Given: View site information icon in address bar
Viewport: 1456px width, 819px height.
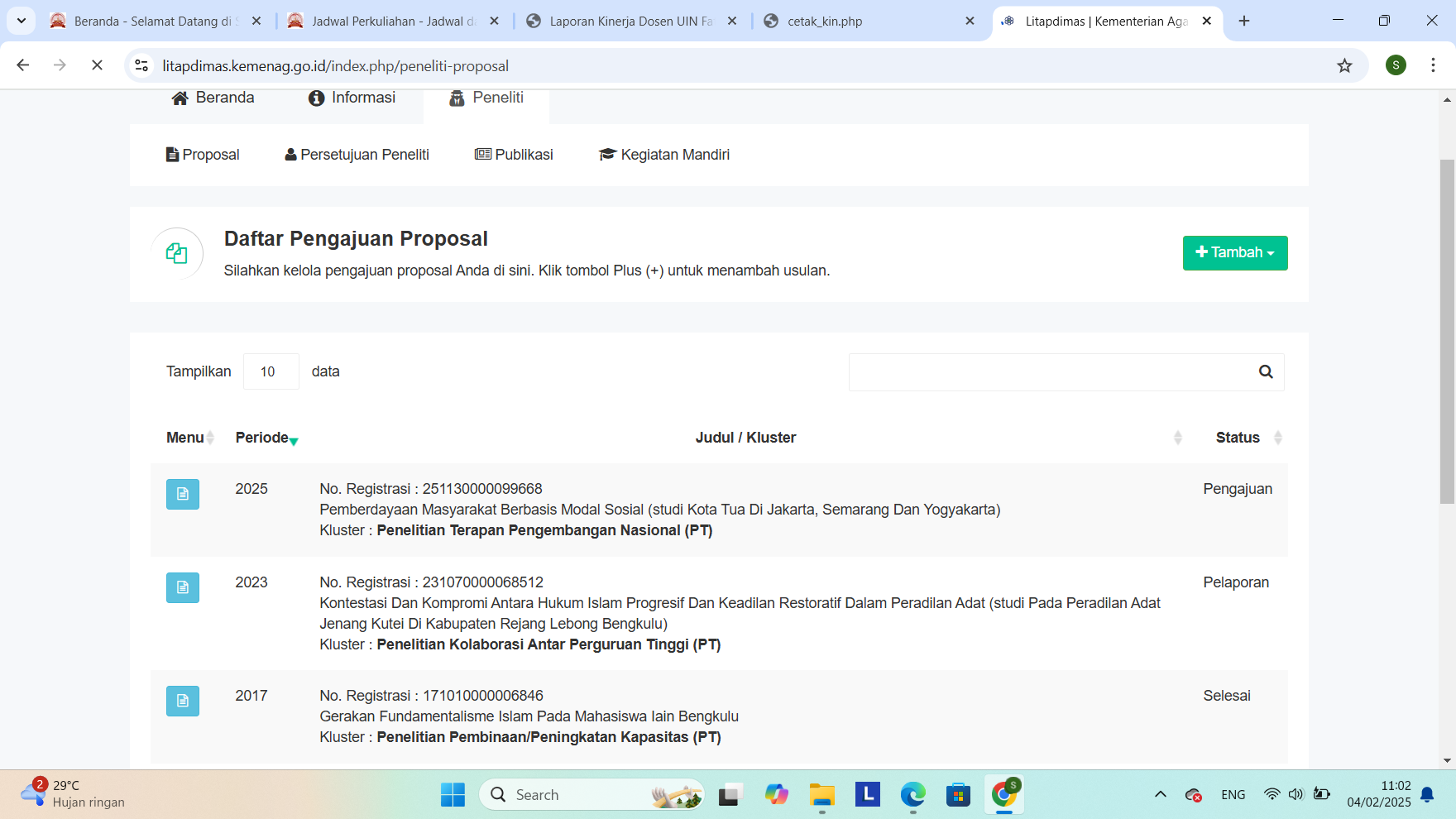Looking at the screenshot, I should coord(142,65).
